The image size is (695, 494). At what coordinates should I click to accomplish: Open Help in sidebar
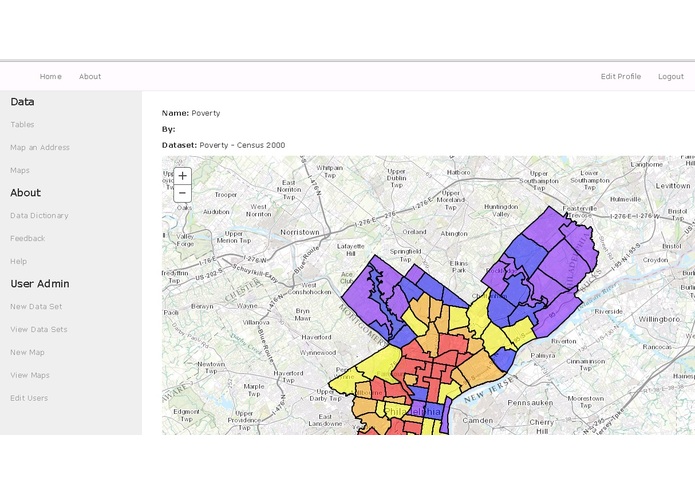click(19, 261)
